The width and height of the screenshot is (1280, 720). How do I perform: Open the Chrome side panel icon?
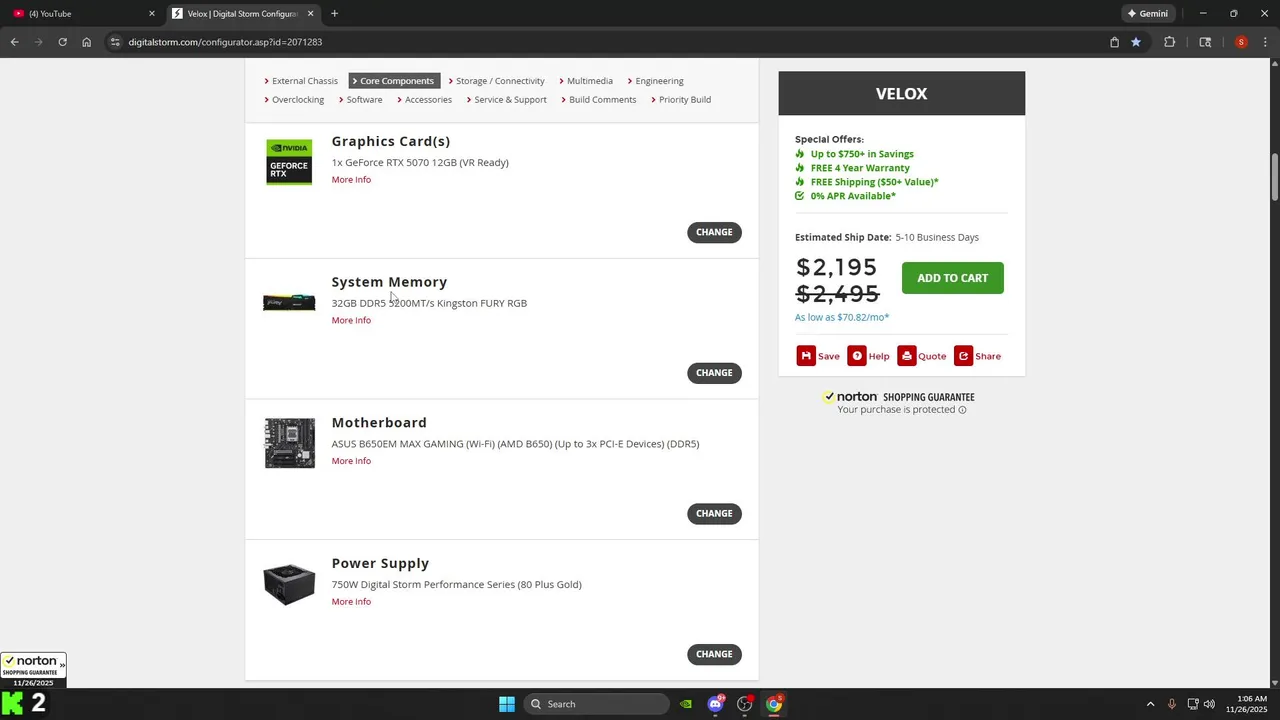click(1205, 42)
